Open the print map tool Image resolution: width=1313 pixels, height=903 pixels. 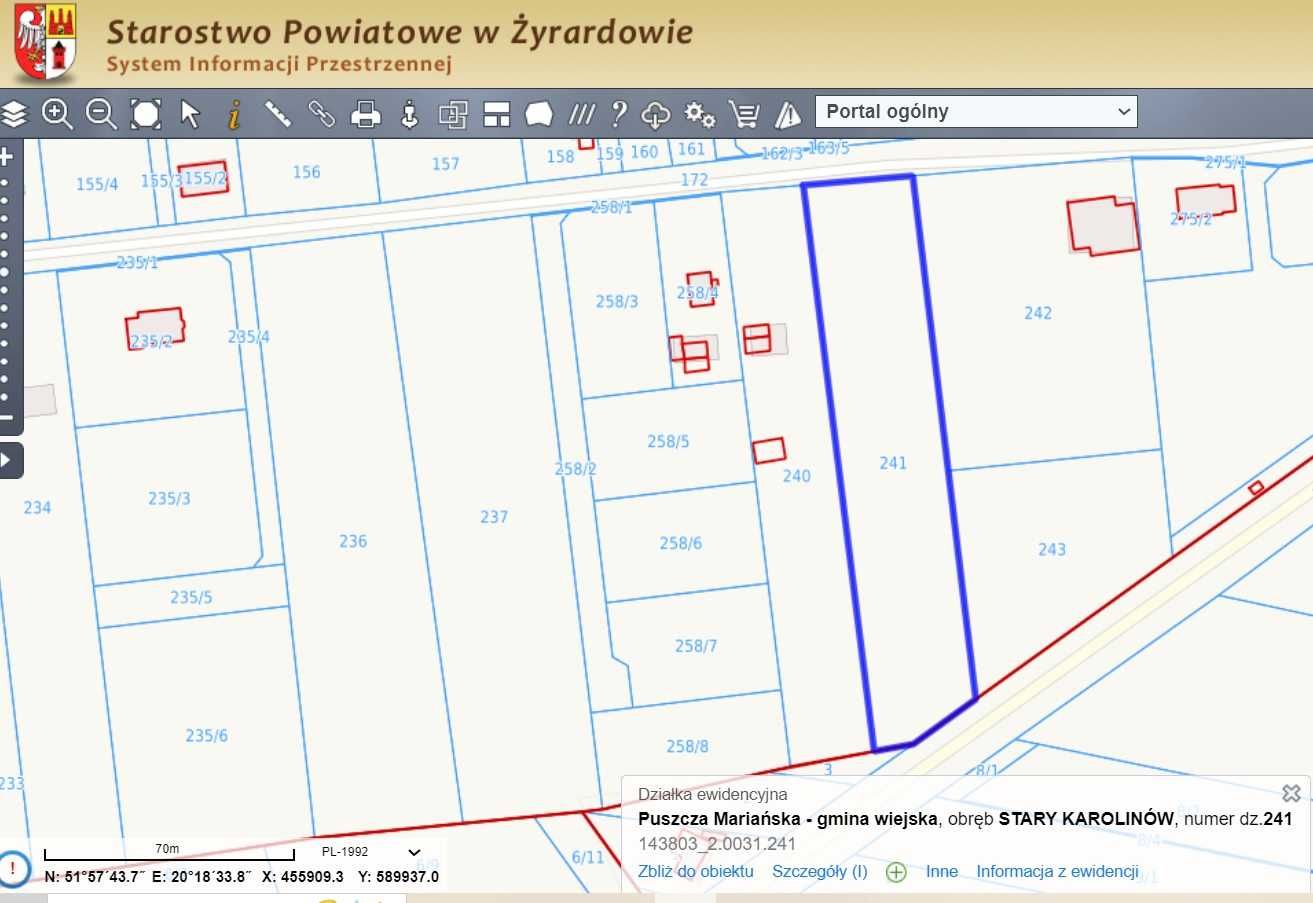366,113
